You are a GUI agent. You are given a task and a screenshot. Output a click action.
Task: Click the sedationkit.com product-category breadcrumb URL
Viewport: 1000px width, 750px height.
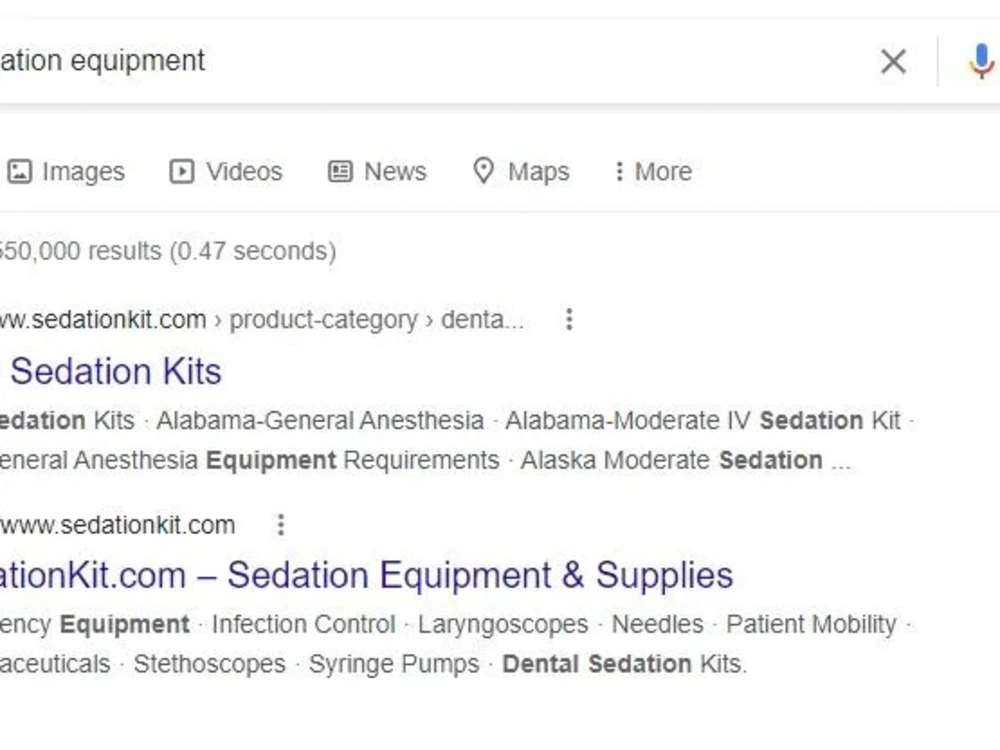click(261, 320)
